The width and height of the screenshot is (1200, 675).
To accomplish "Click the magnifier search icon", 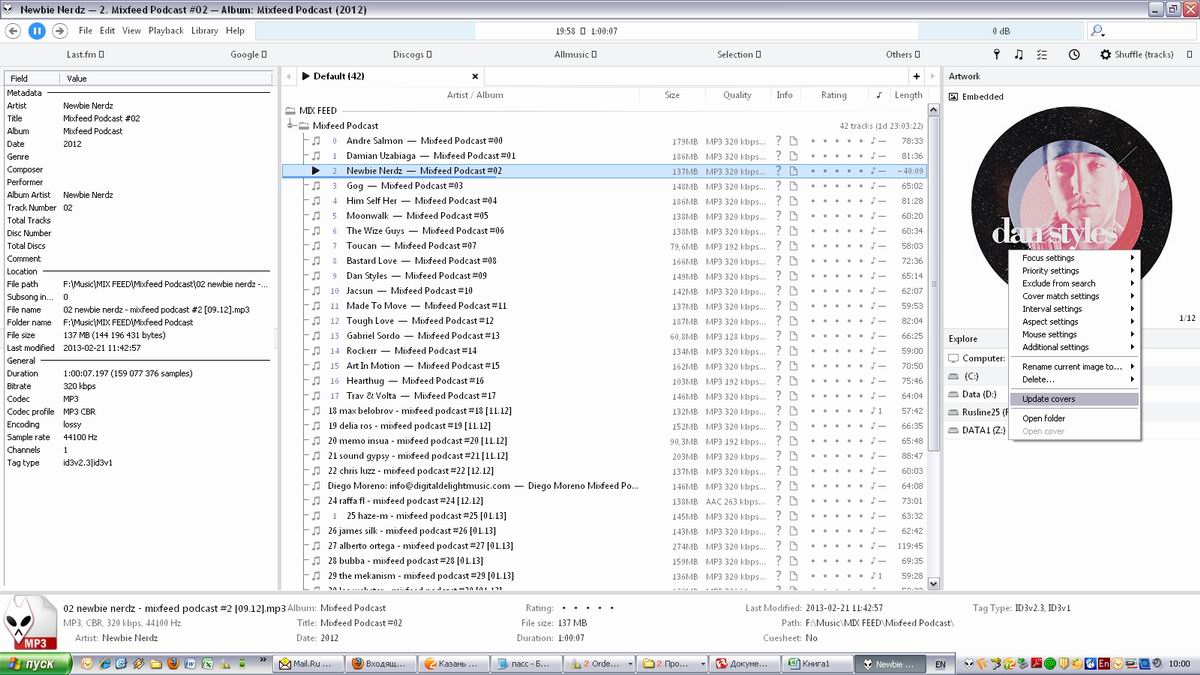I will pos(1098,31).
